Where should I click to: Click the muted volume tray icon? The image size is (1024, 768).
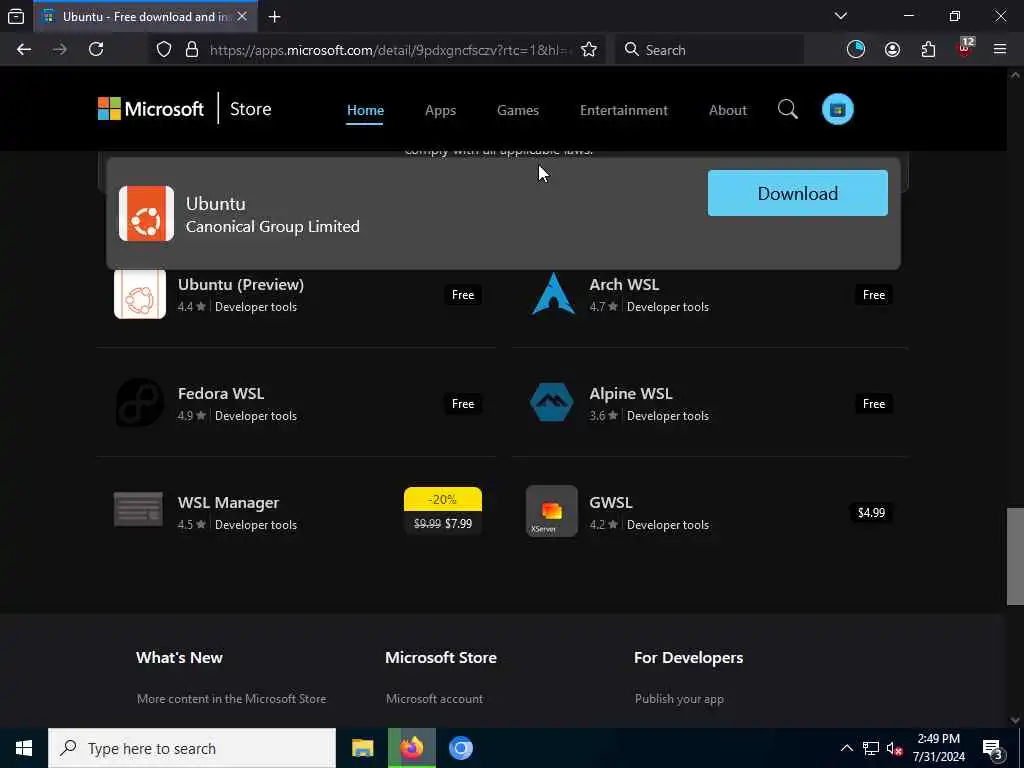coord(895,748)
